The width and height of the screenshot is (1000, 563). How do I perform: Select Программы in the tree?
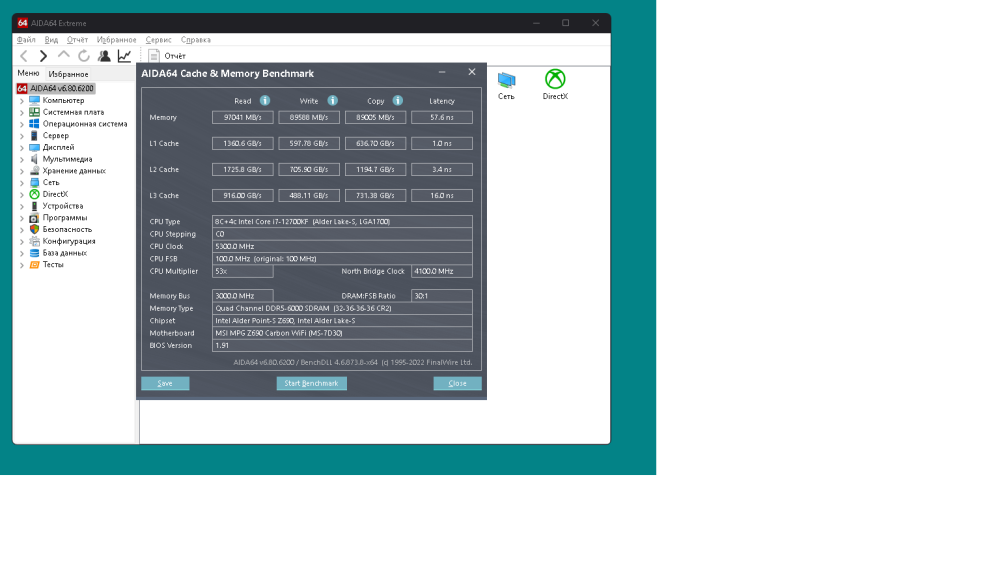(64, 218)
